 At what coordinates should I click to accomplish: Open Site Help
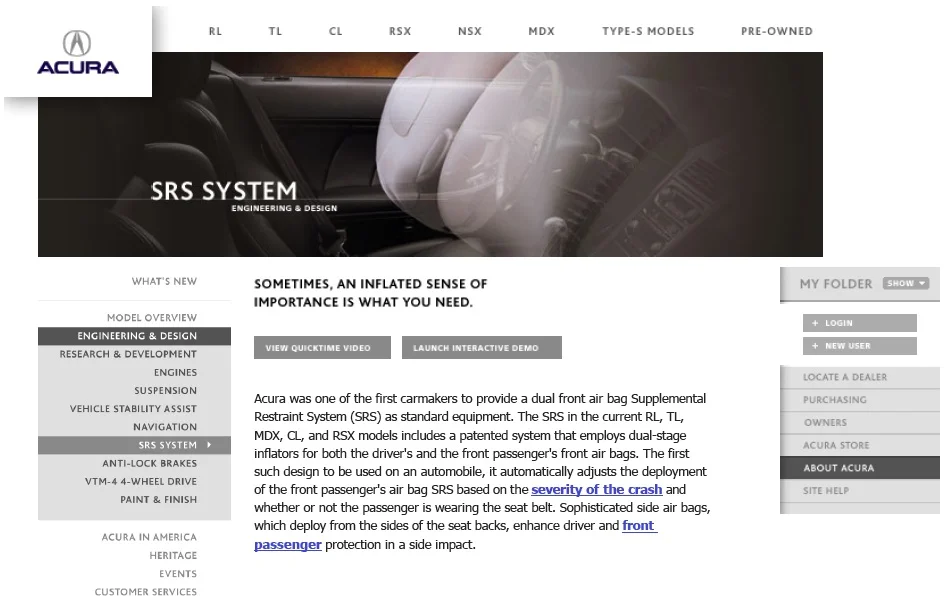tap(860, 491)
